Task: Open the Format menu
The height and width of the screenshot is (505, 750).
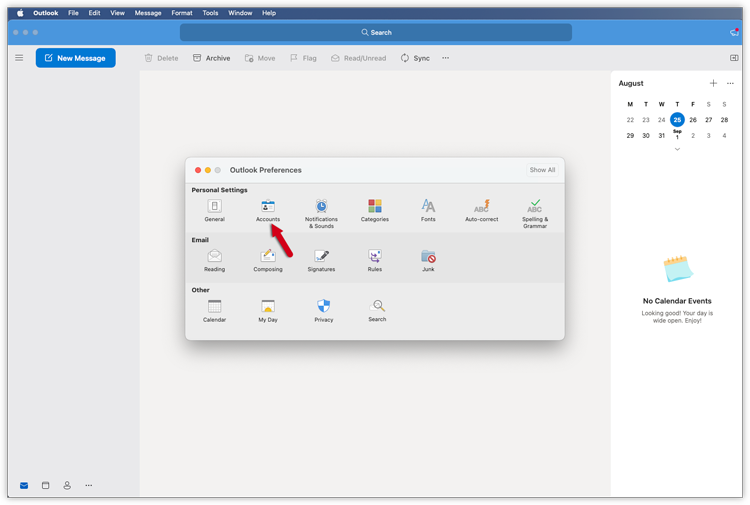Action: point(181,13)
